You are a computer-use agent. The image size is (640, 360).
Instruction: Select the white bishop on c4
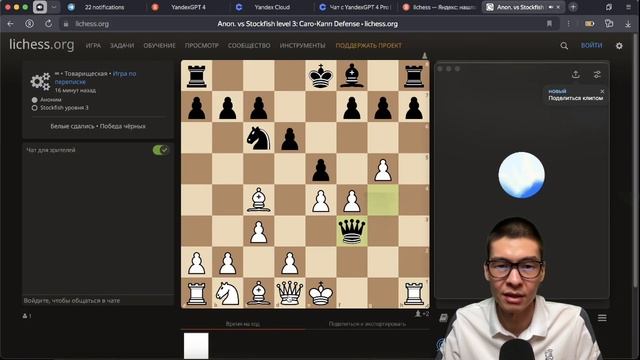tap(258, 200)
